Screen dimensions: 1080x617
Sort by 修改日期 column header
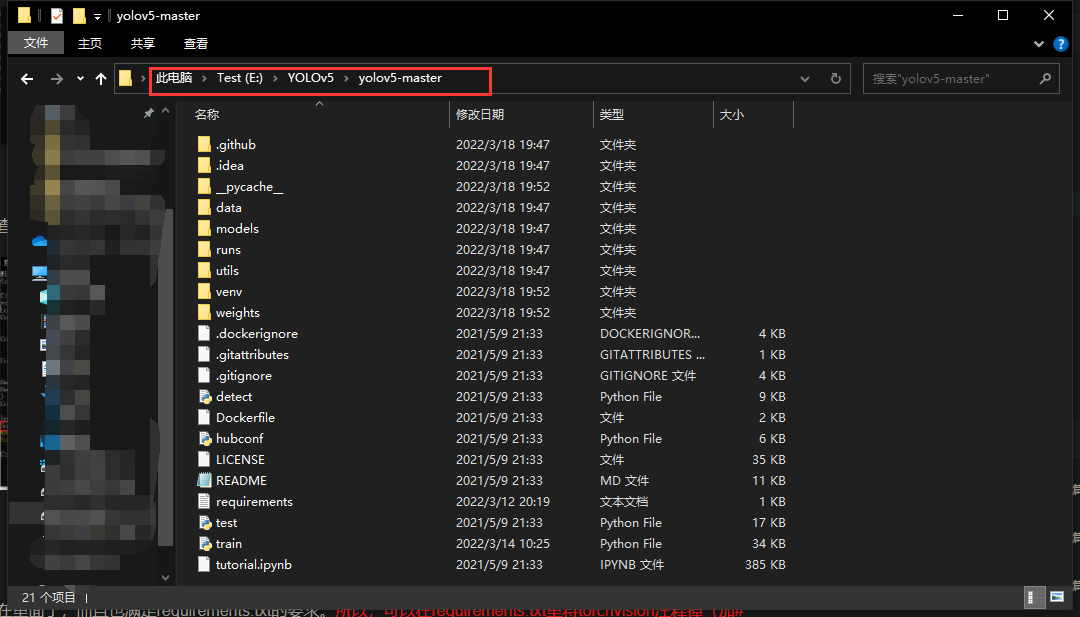[480, 115]
